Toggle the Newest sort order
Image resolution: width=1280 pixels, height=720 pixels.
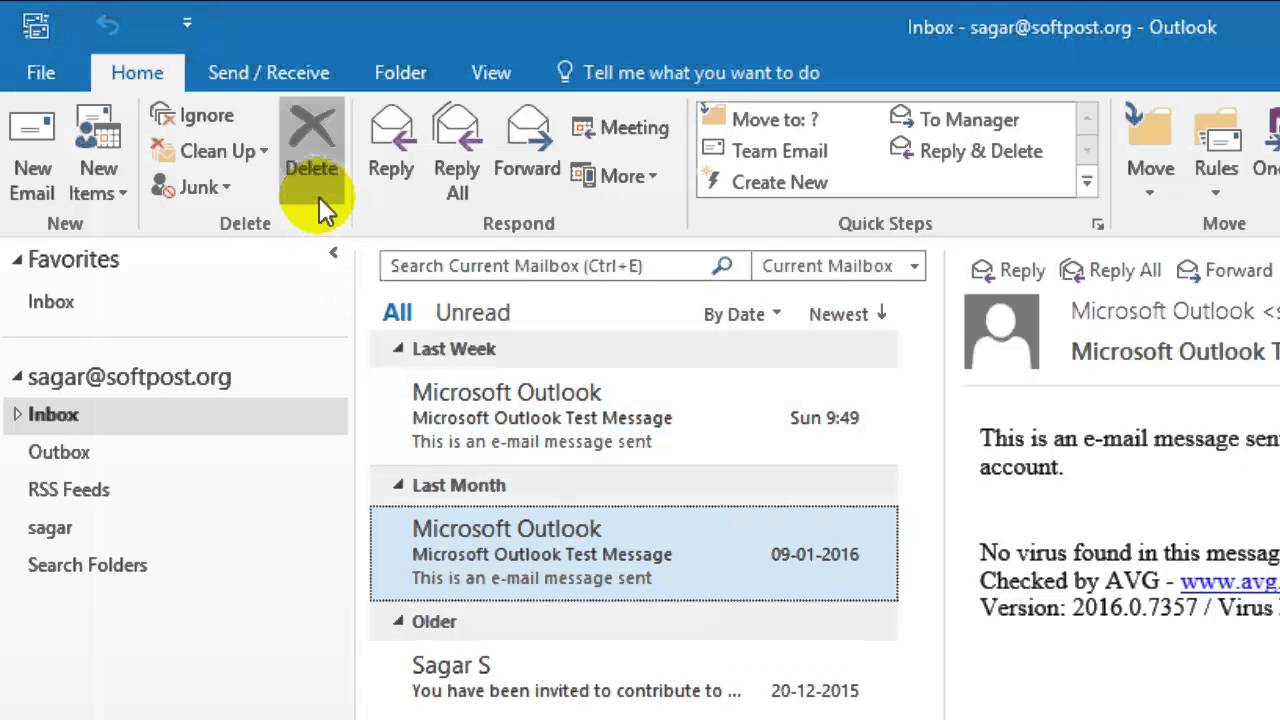848,314
